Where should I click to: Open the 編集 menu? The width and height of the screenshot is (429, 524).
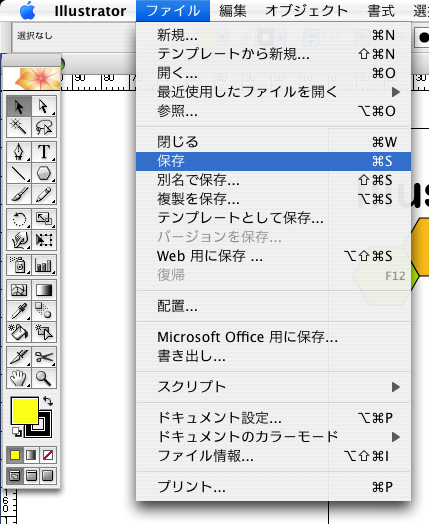tap(233, 11)
